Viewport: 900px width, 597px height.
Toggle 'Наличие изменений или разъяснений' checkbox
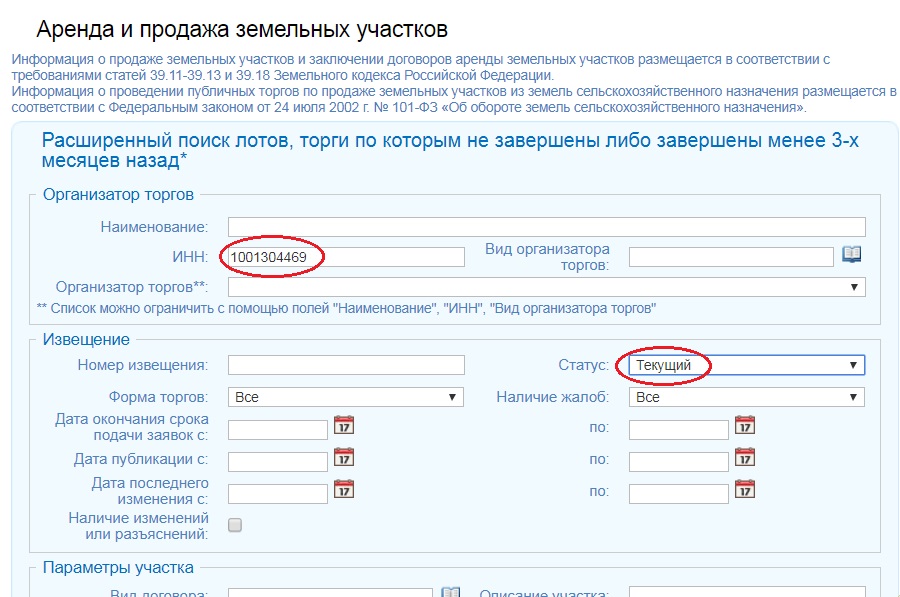pyautogui.click(x=235, y=525)
